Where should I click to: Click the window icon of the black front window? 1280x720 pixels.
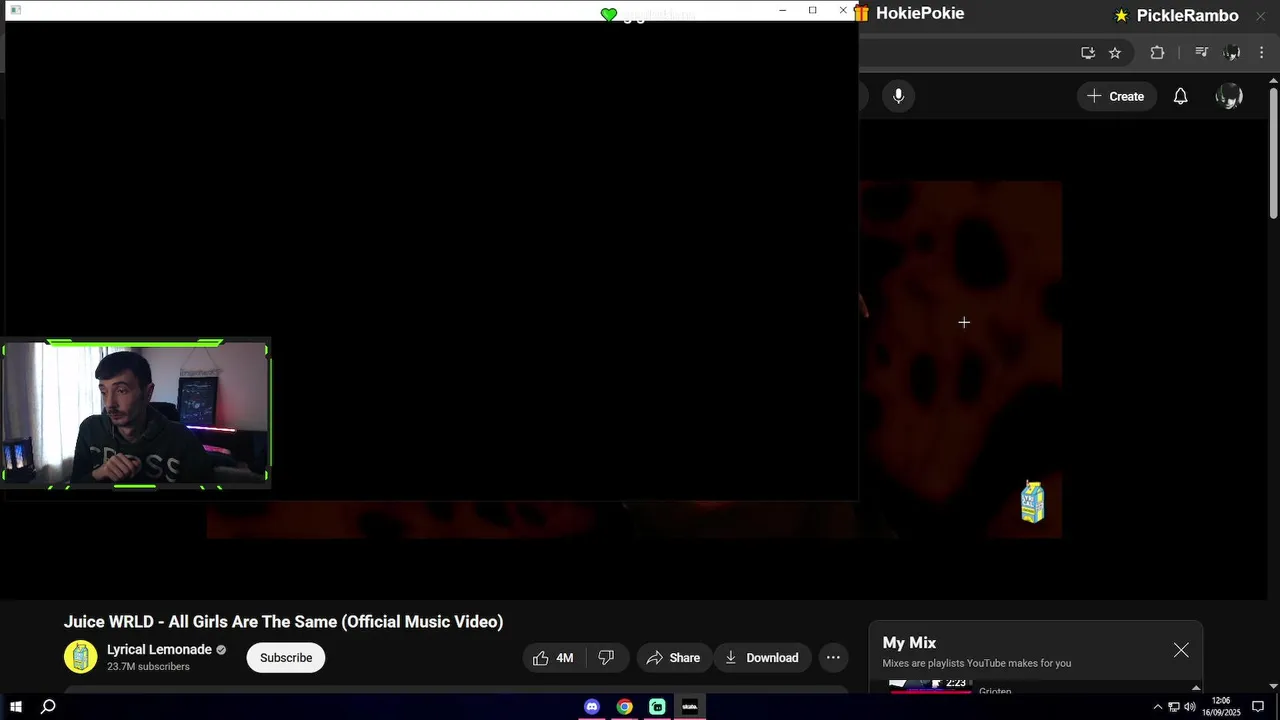tap(15, 10)
